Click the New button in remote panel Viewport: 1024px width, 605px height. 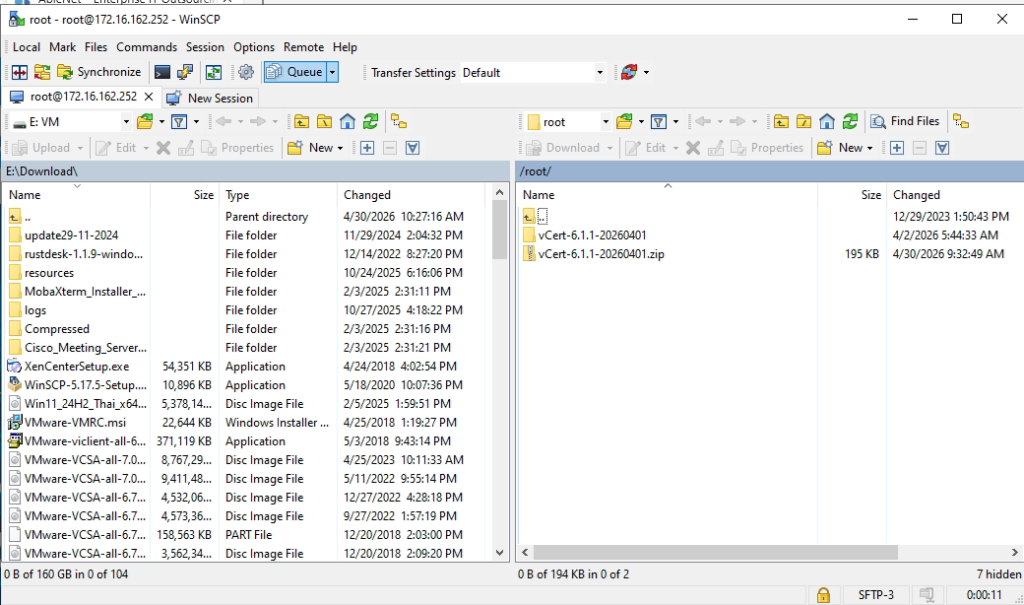(x=845, y=148)
